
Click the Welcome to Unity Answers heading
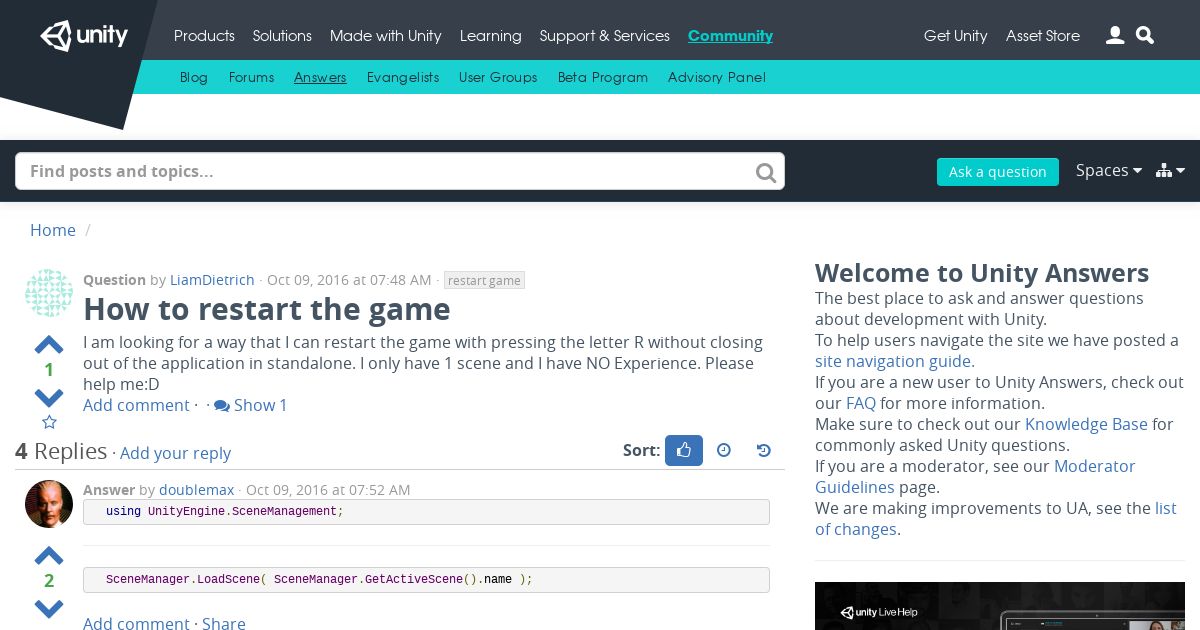pos(982,273)
